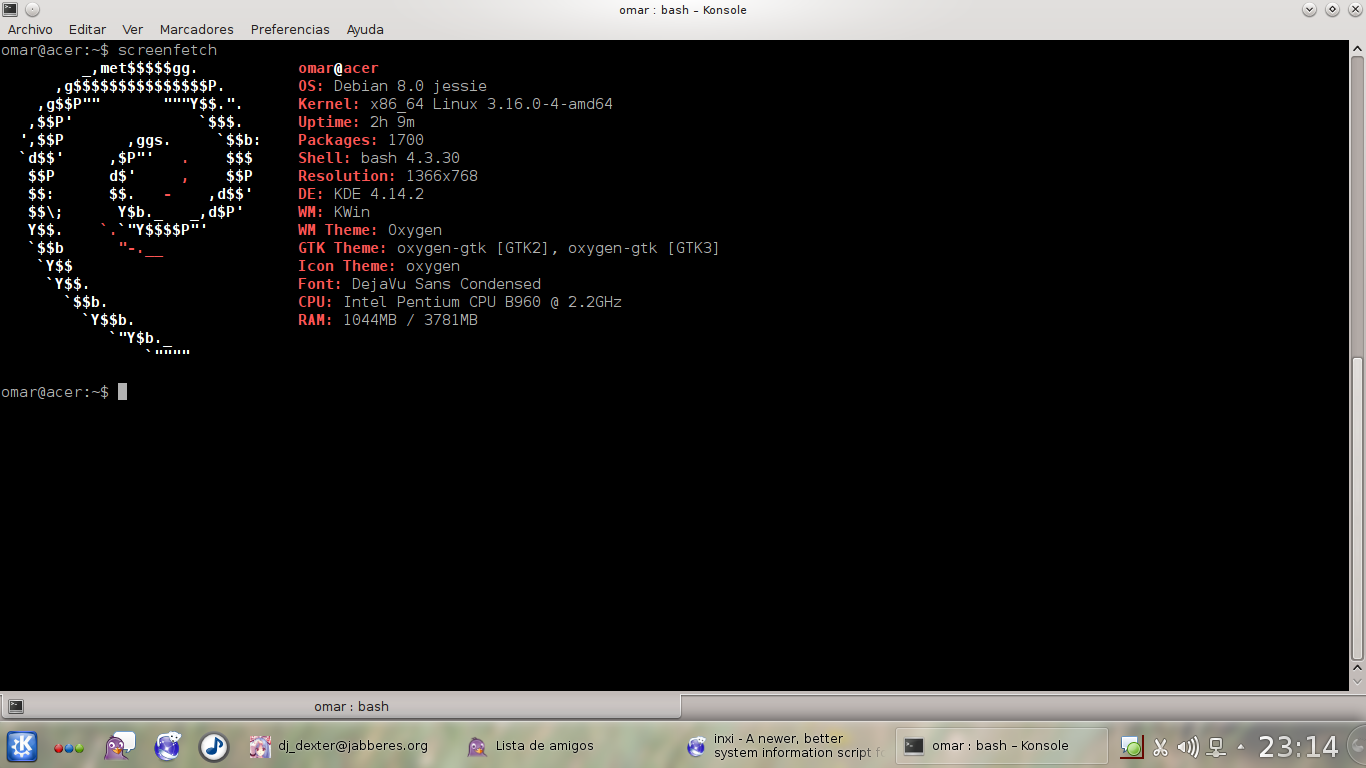1366x768 pixels.
Task: Click the terminal prompt cursor line
Action: pos(64,392)
